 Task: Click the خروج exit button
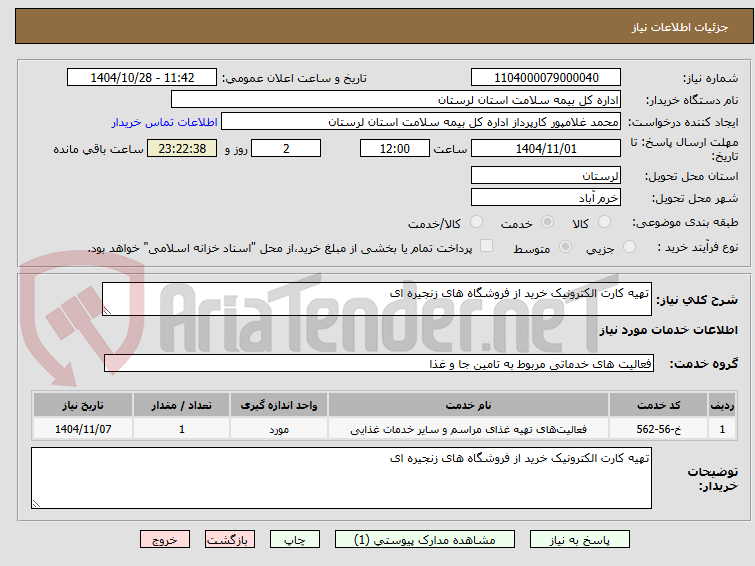(x=165, y=540)
